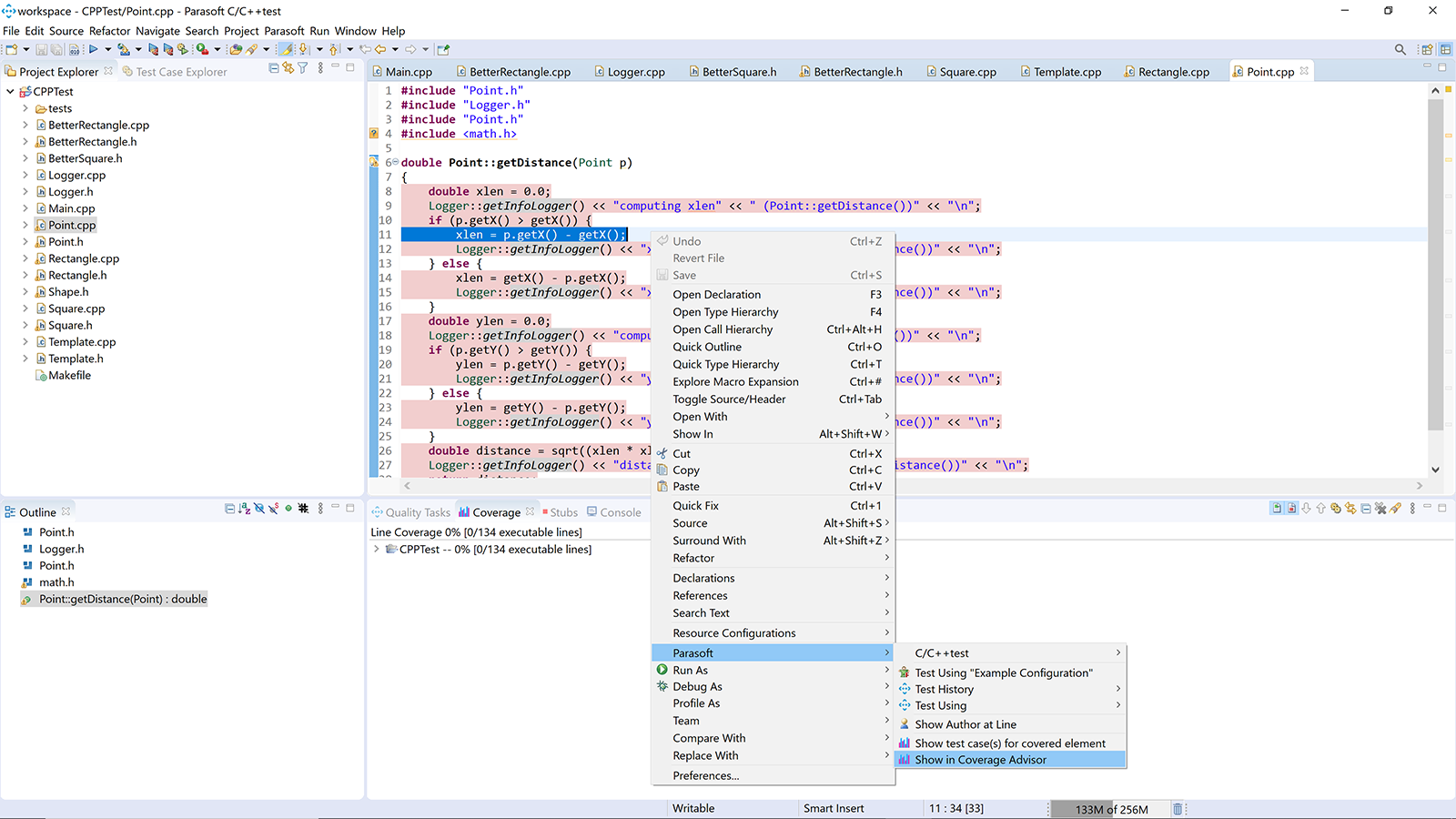Expand the CPPTest node in the Coverage view
The image size is (1456, 819).
tap(376, 549)
